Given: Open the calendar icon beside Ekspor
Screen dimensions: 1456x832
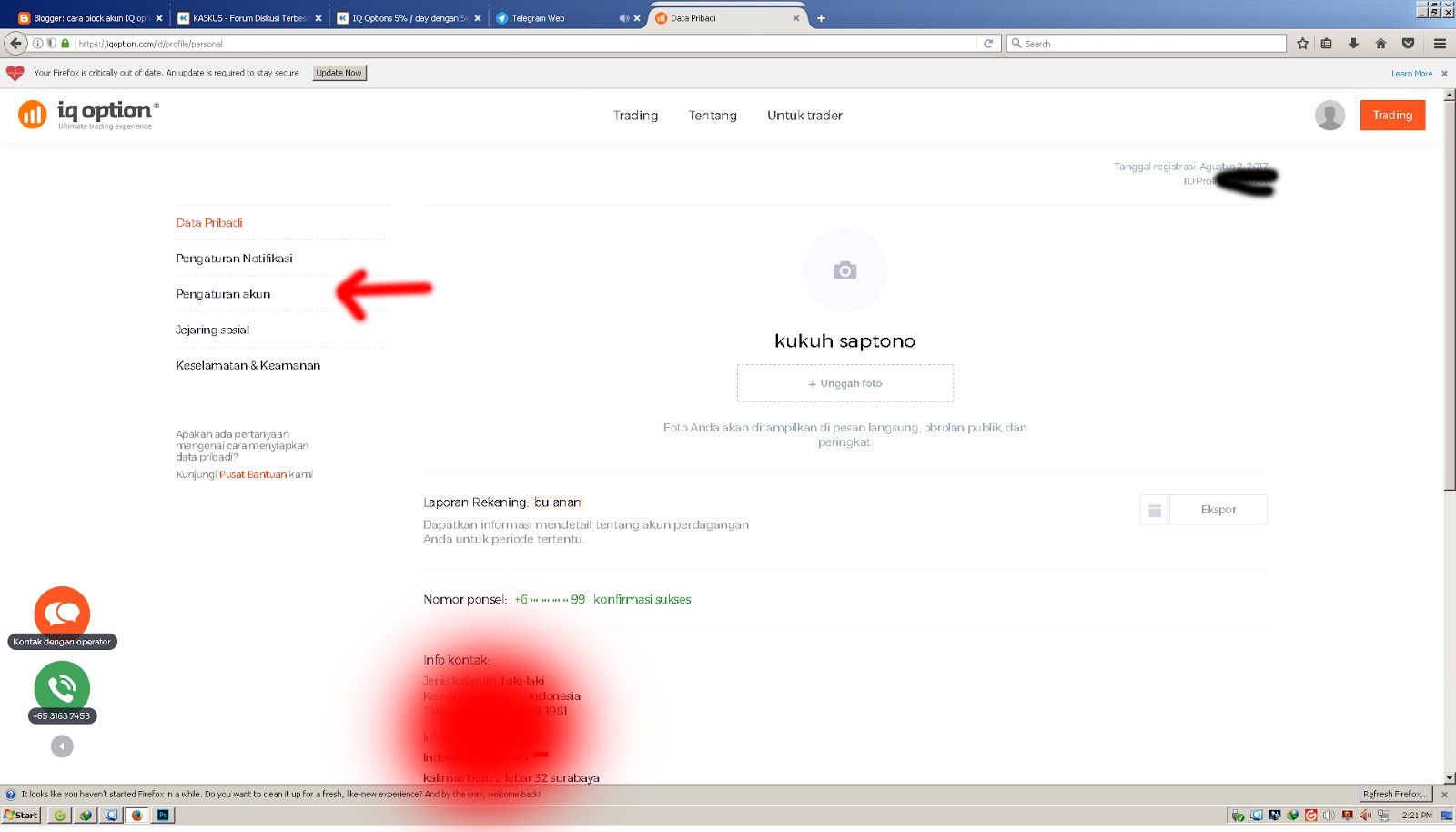Looking at the screenshot, I should click(1155, 510).
